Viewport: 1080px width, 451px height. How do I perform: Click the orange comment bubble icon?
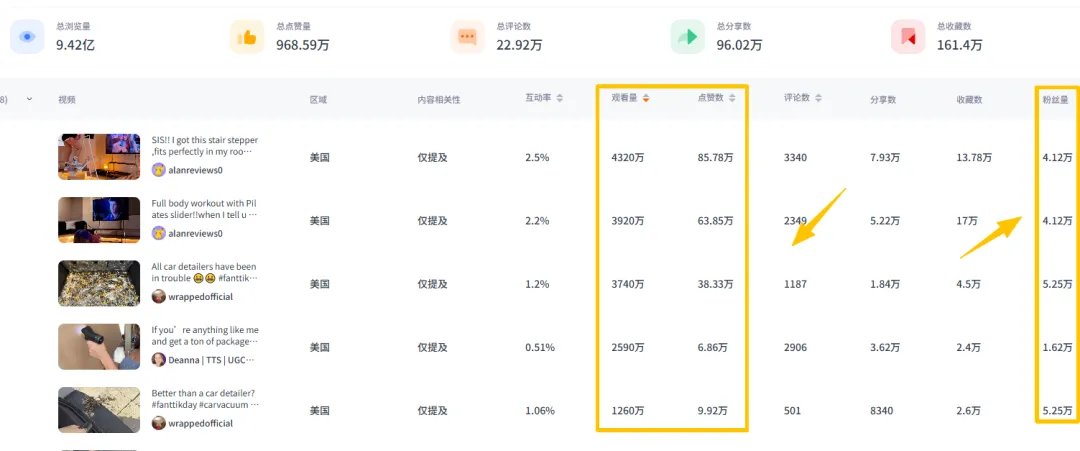[467, 37]
